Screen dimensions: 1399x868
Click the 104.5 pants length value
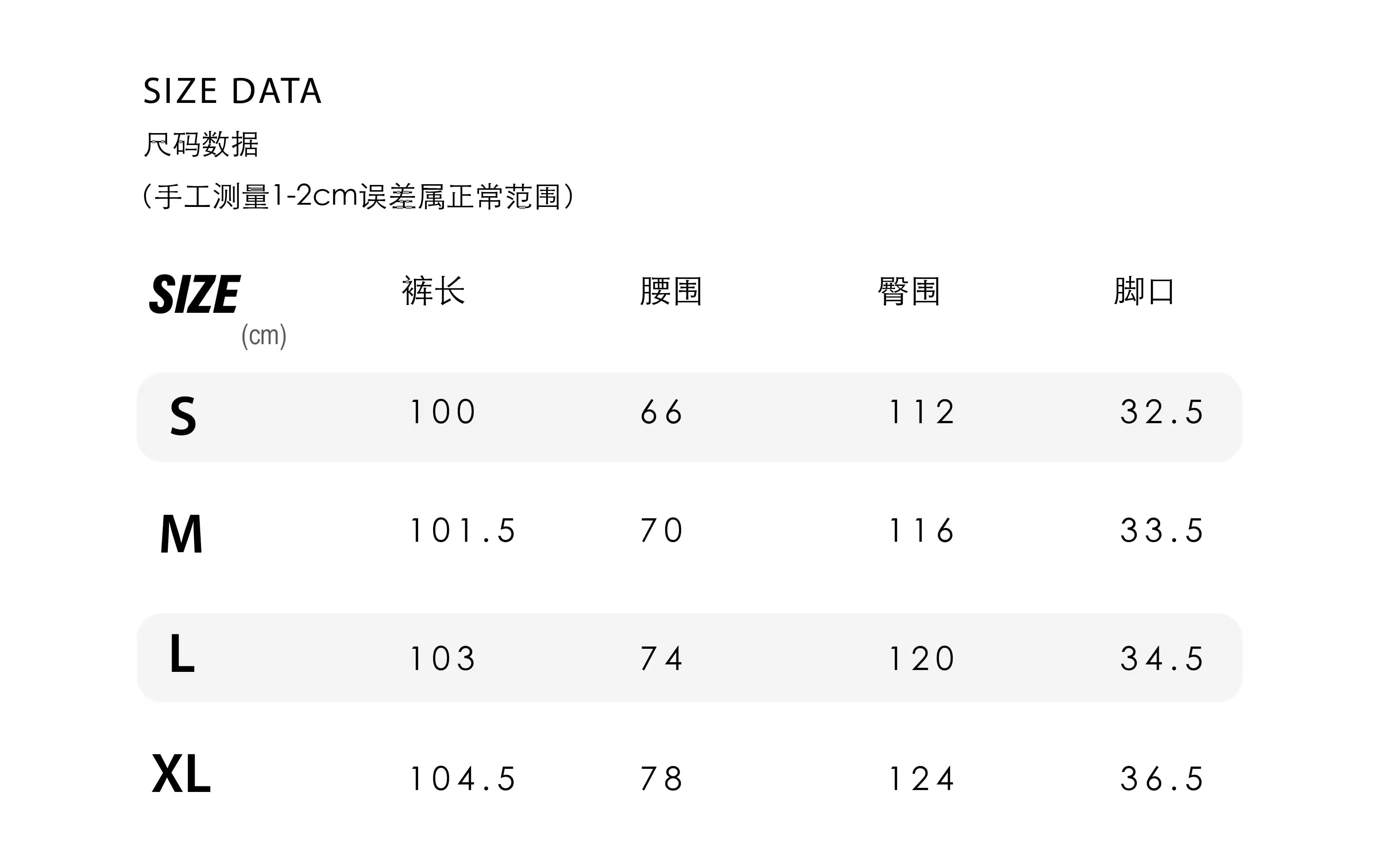point(462,779)
